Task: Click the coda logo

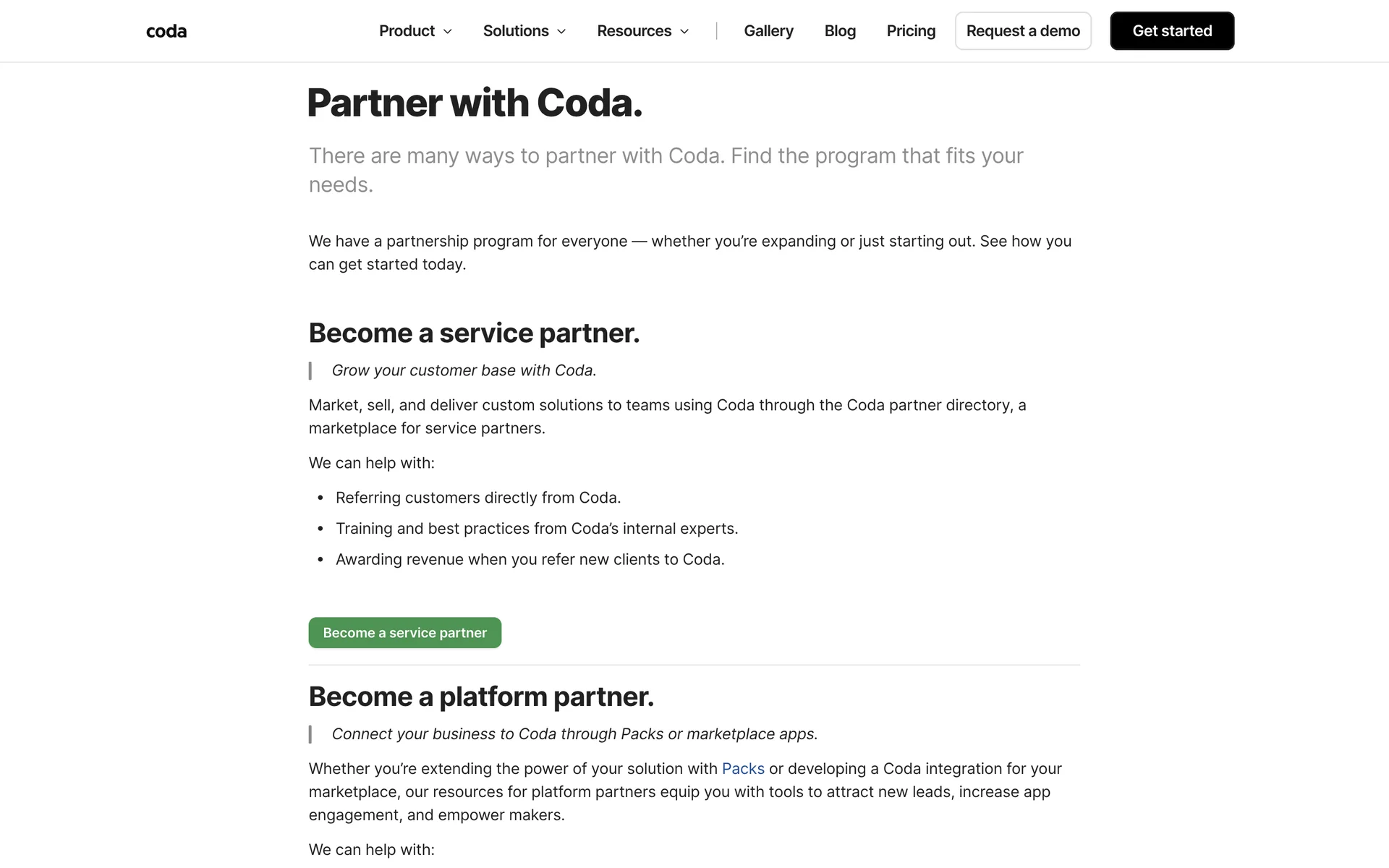Action: tap(166, 31)
